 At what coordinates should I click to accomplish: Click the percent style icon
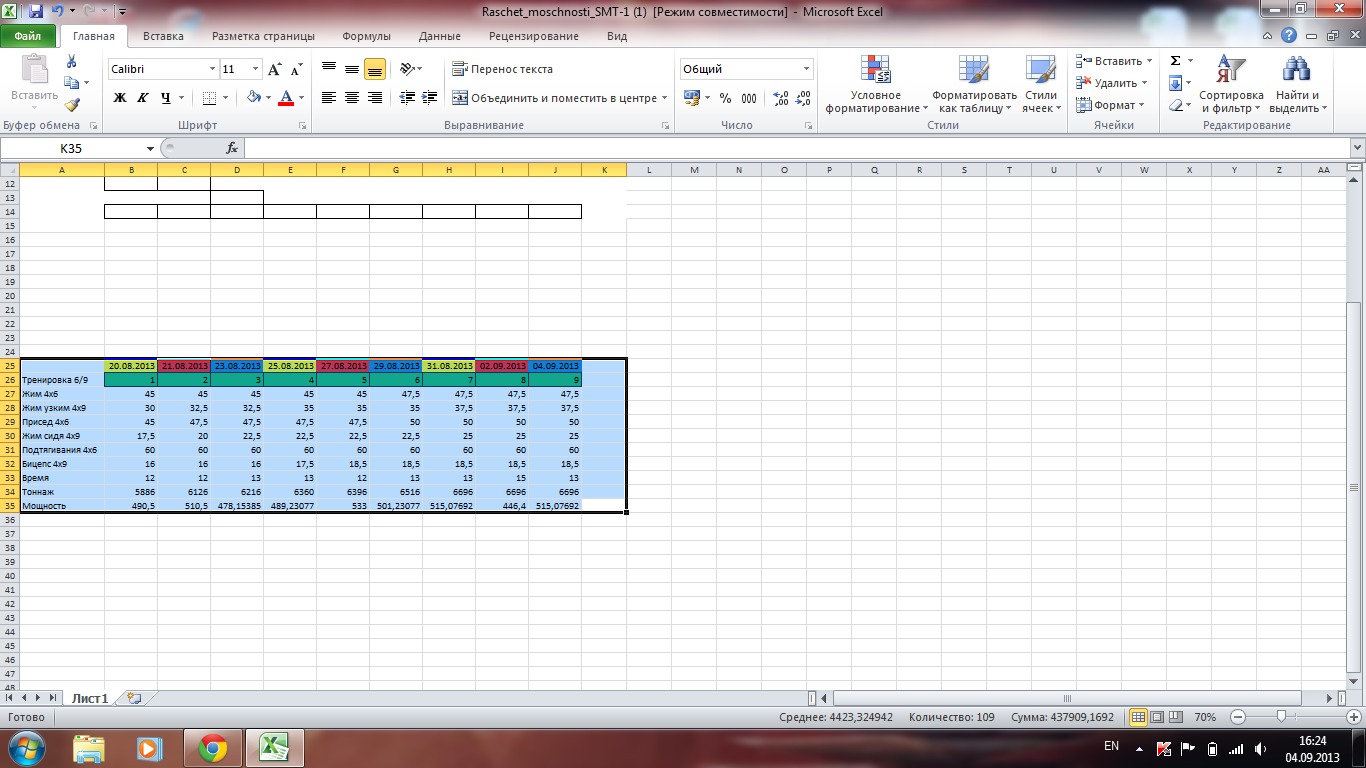click(725, 98)
